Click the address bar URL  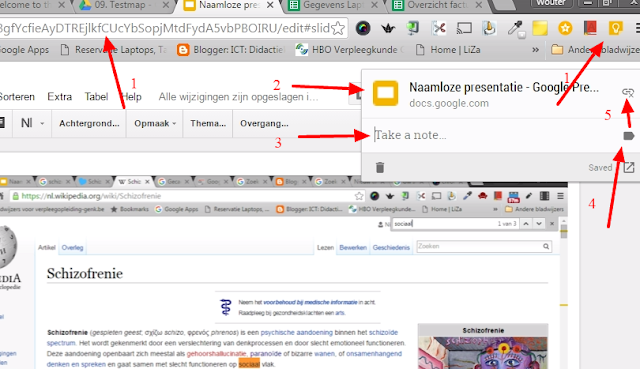pos(165,28)
